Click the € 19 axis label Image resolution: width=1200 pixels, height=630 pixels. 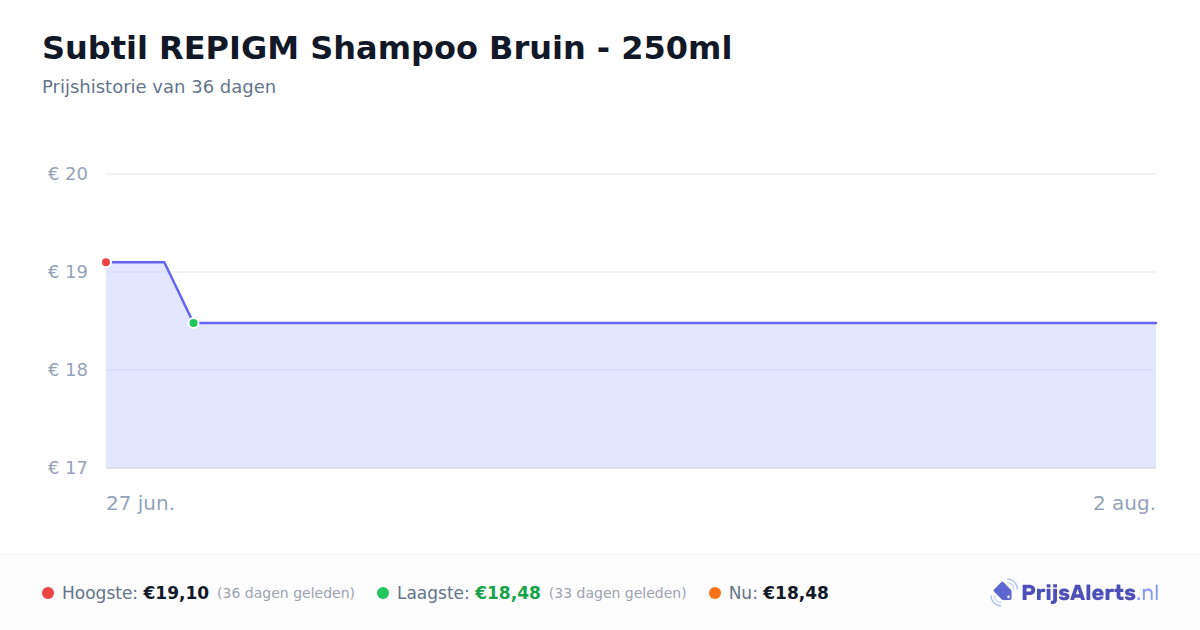(x=68, y=272)
